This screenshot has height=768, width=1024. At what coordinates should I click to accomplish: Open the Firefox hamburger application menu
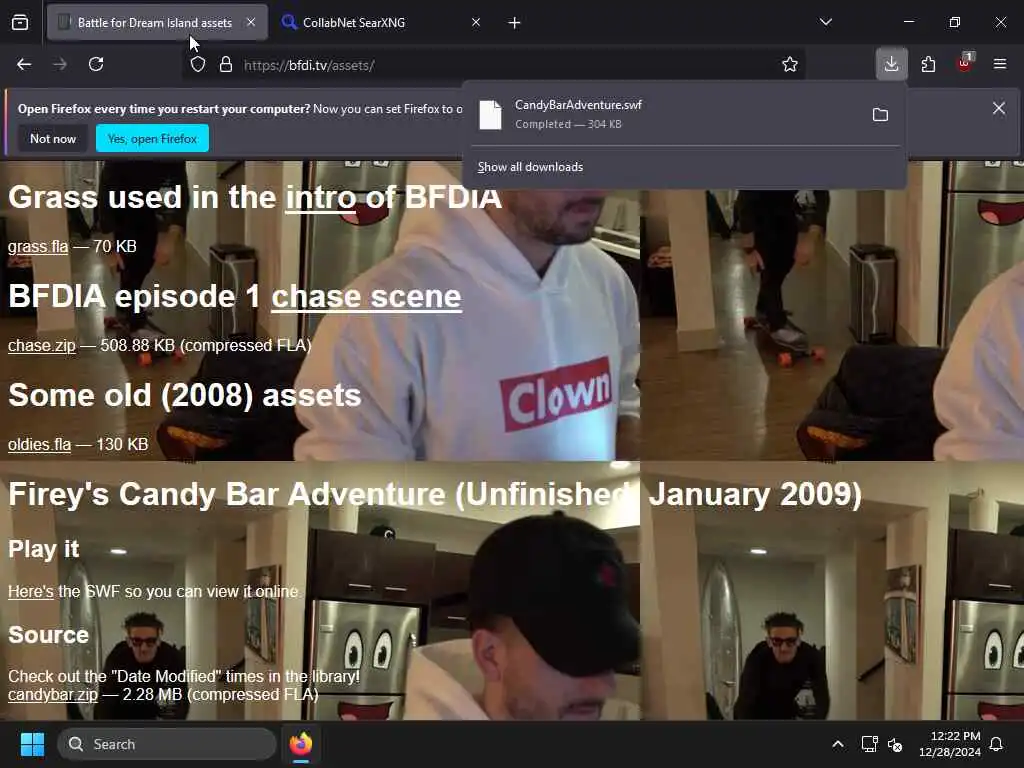1000,64
